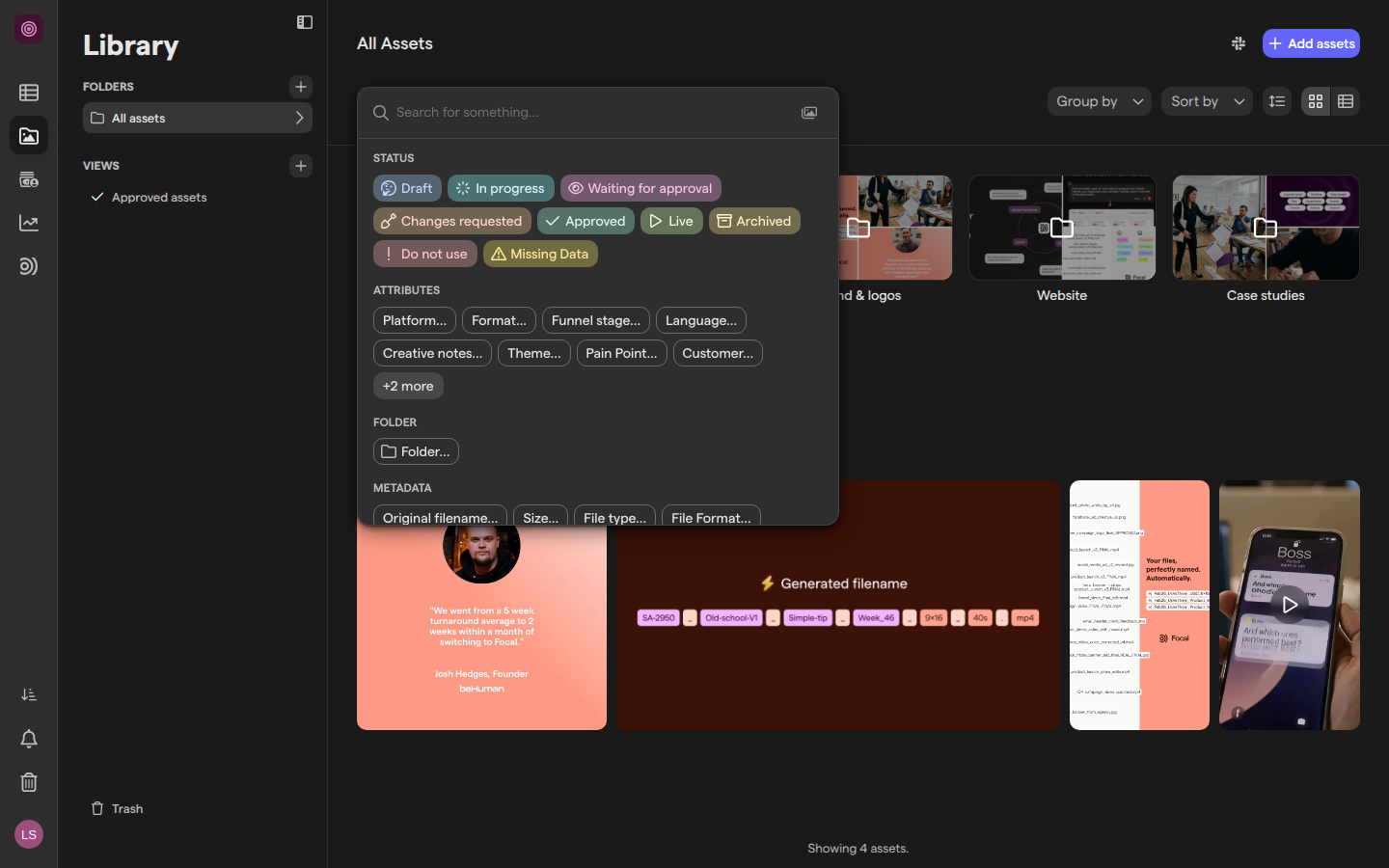Open the Case studies folder thumbnail
The width and height of the screenshot is (1389, 868).
coord(1266,228)
